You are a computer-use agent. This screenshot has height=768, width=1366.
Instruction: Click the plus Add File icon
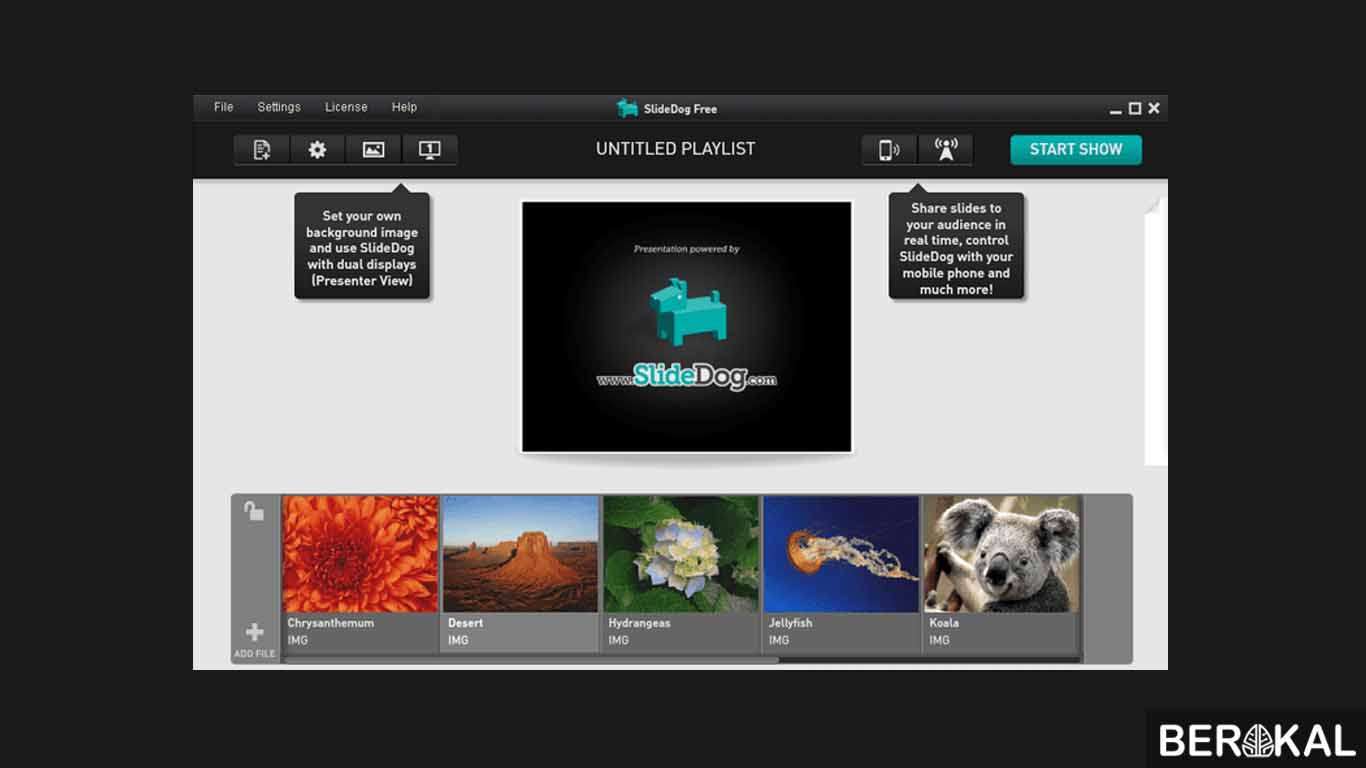tap(255, 633)
